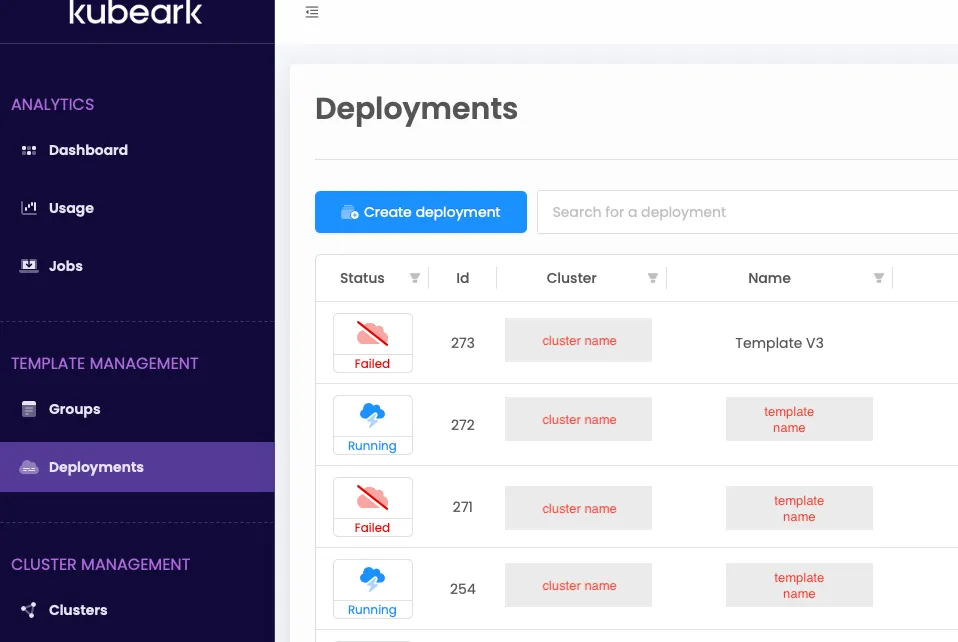The width and height of the screenshot is (958, 642).
Task: Open the Name column filter
Action: pyautogui.click(x=879, y=278)
